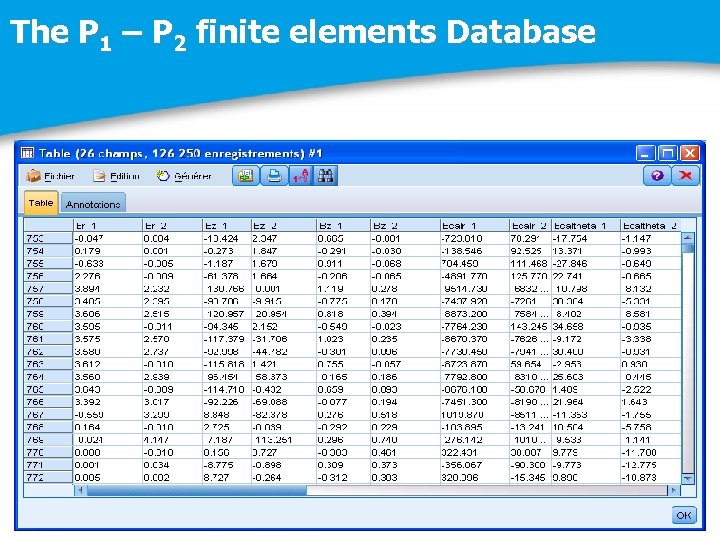Viewport: 720px width, 540px height.
Task: Click the Bz_2 column header
Action: 405,225
